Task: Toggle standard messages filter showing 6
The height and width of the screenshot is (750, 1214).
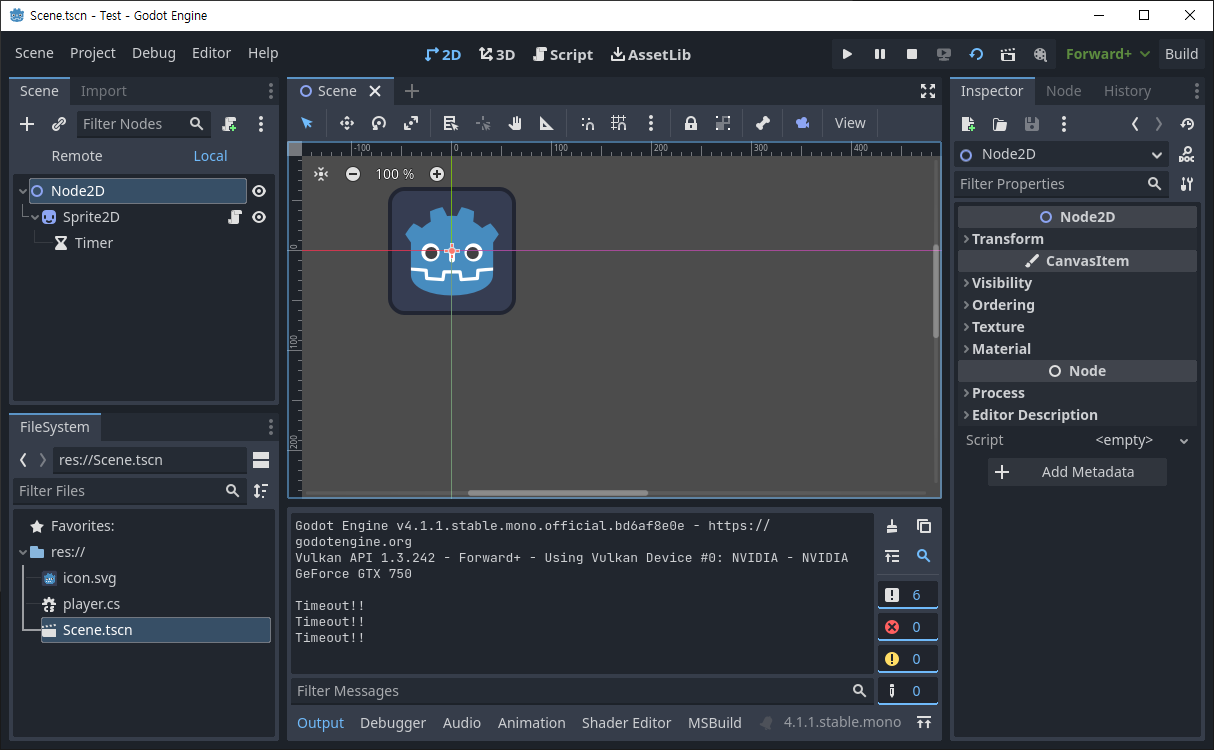Action: (x=908, y=595)
